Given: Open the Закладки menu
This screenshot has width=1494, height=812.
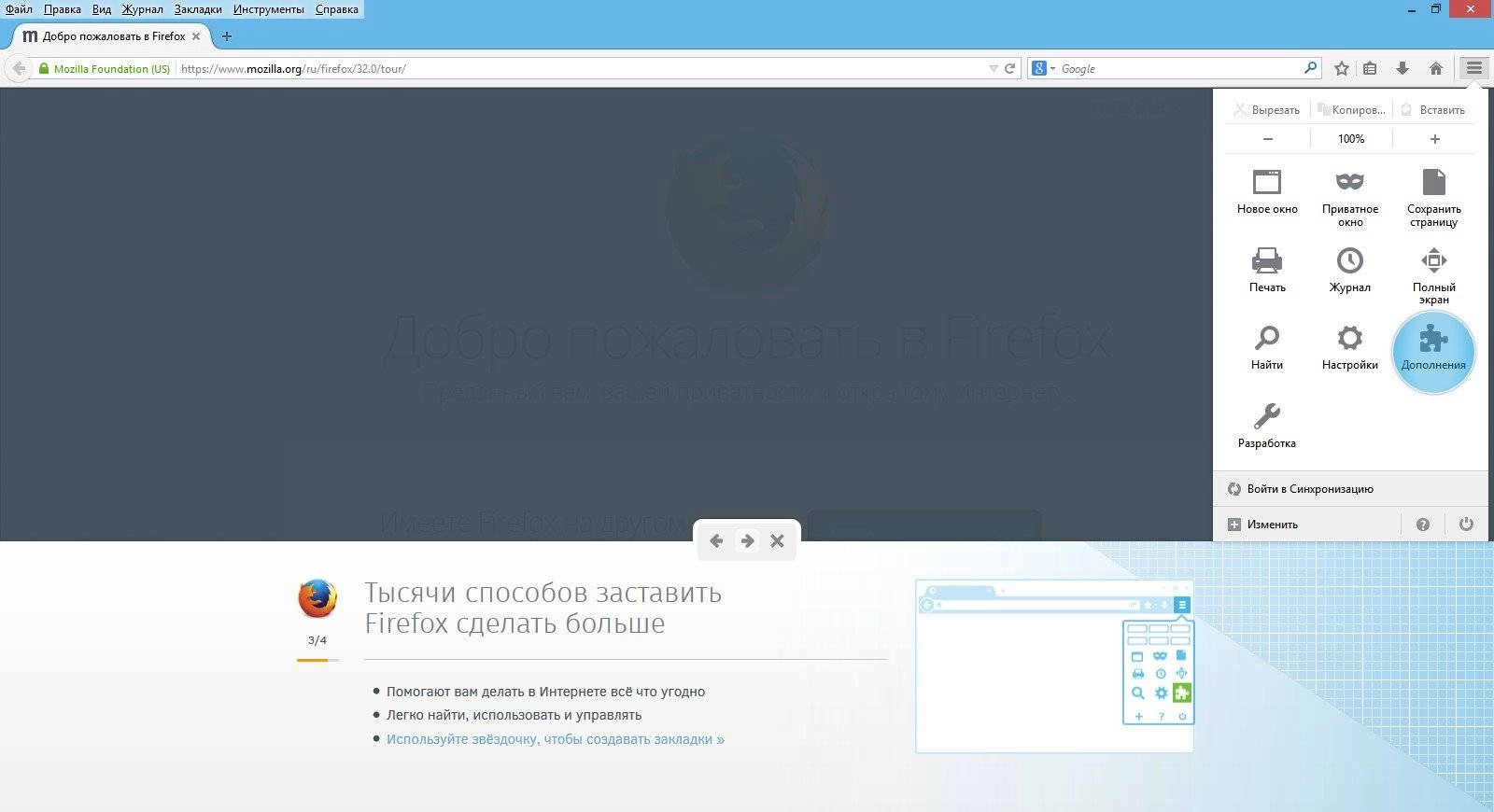Looking at the screenshot, I should (x=198, y=9).
